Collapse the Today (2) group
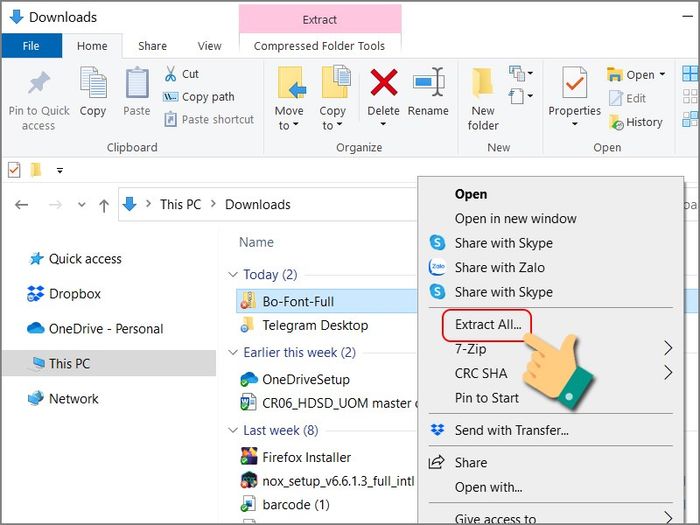This screenshot has width=700, height=525. tap(233, 274)
